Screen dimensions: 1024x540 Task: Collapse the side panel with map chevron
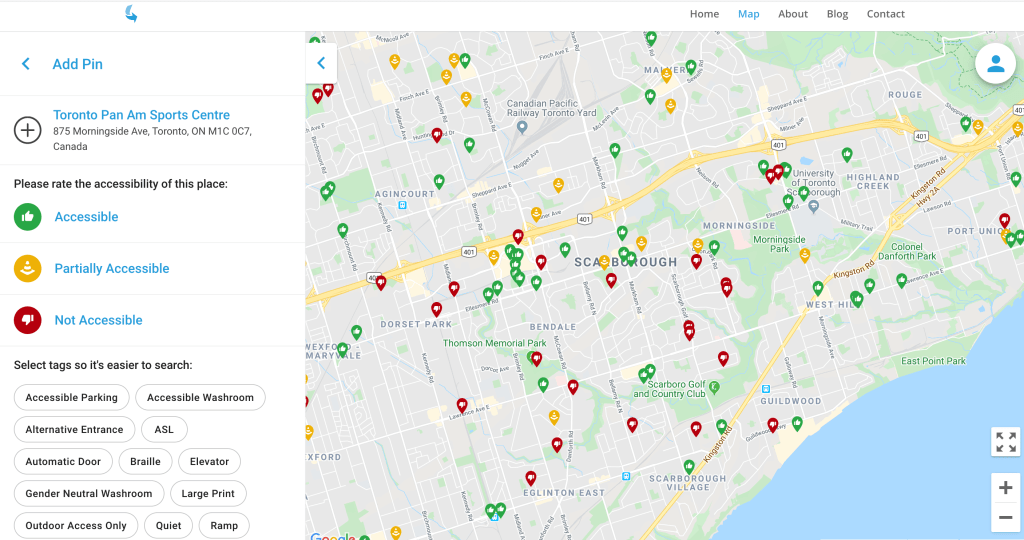tap(321, 63)
